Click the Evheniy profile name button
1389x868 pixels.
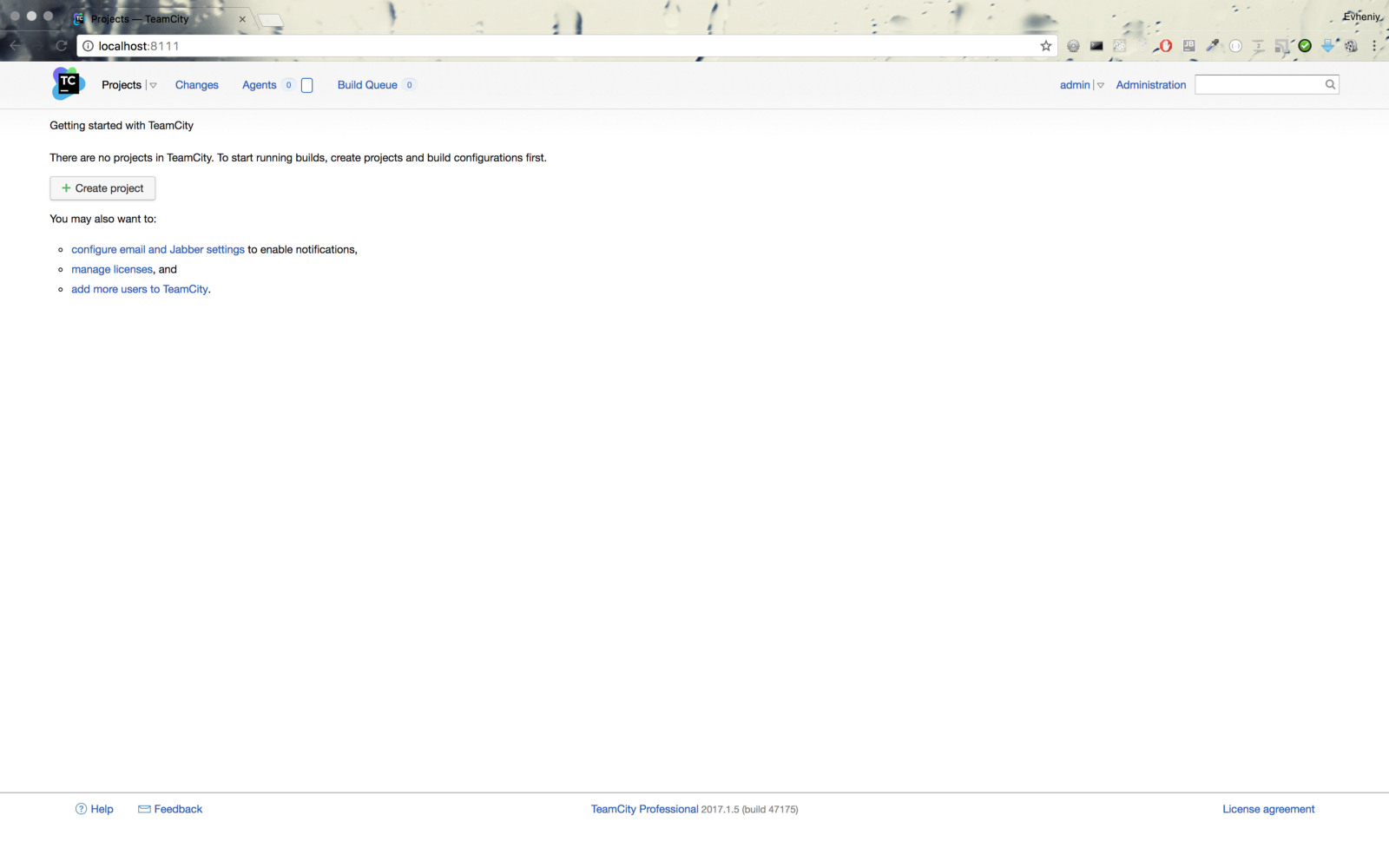[x=1361, y=16]
